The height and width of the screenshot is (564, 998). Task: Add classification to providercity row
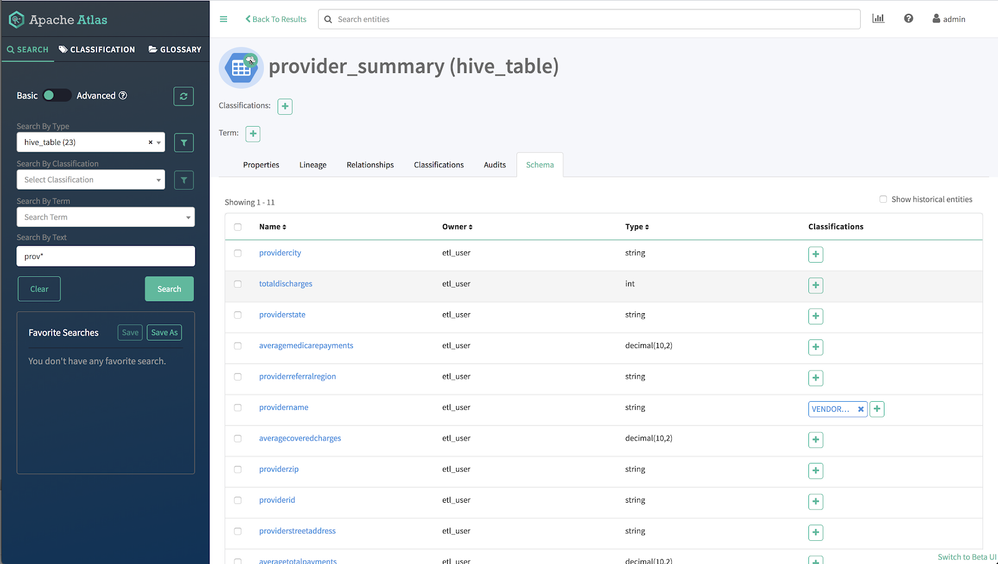tap(816, 254)
